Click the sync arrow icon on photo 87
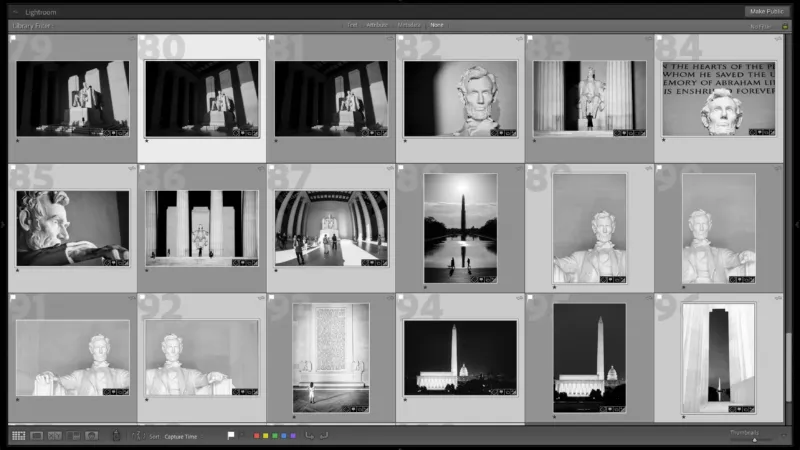 click(x=390, y=168)
